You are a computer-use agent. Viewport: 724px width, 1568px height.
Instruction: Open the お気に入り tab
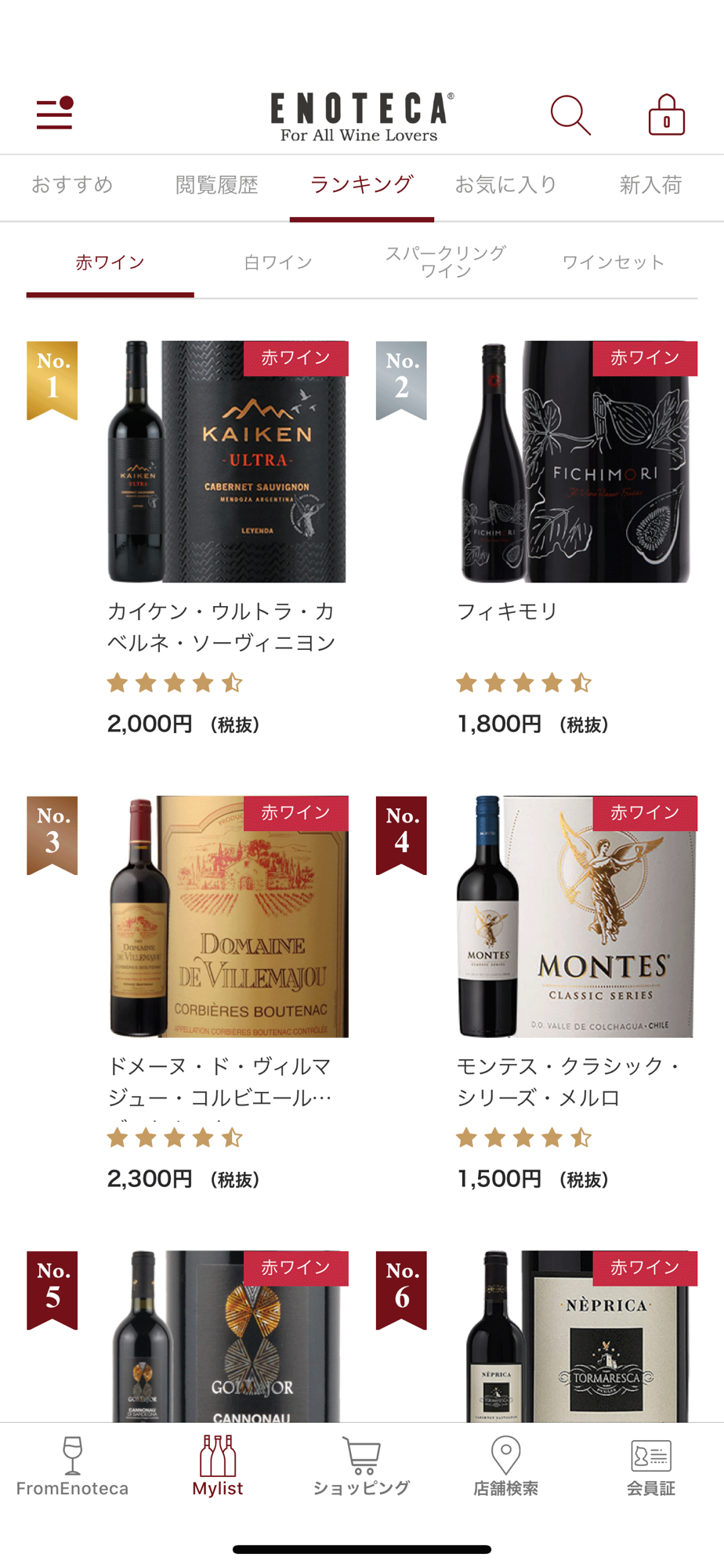[506, 185]
